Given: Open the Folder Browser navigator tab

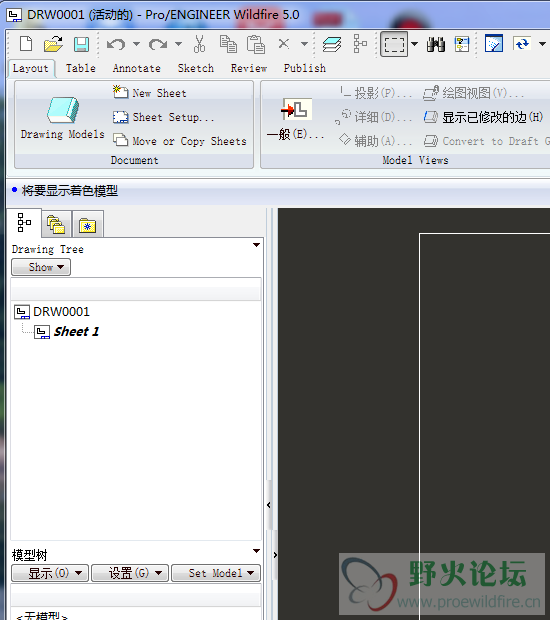Looking at the screenshot, I should point(56,224).
